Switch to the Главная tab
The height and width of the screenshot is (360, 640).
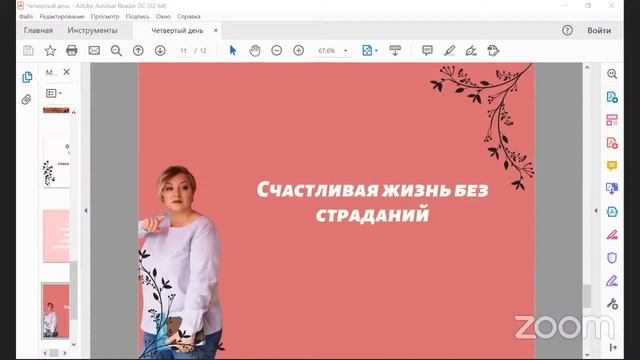click(x=38, y=31)
